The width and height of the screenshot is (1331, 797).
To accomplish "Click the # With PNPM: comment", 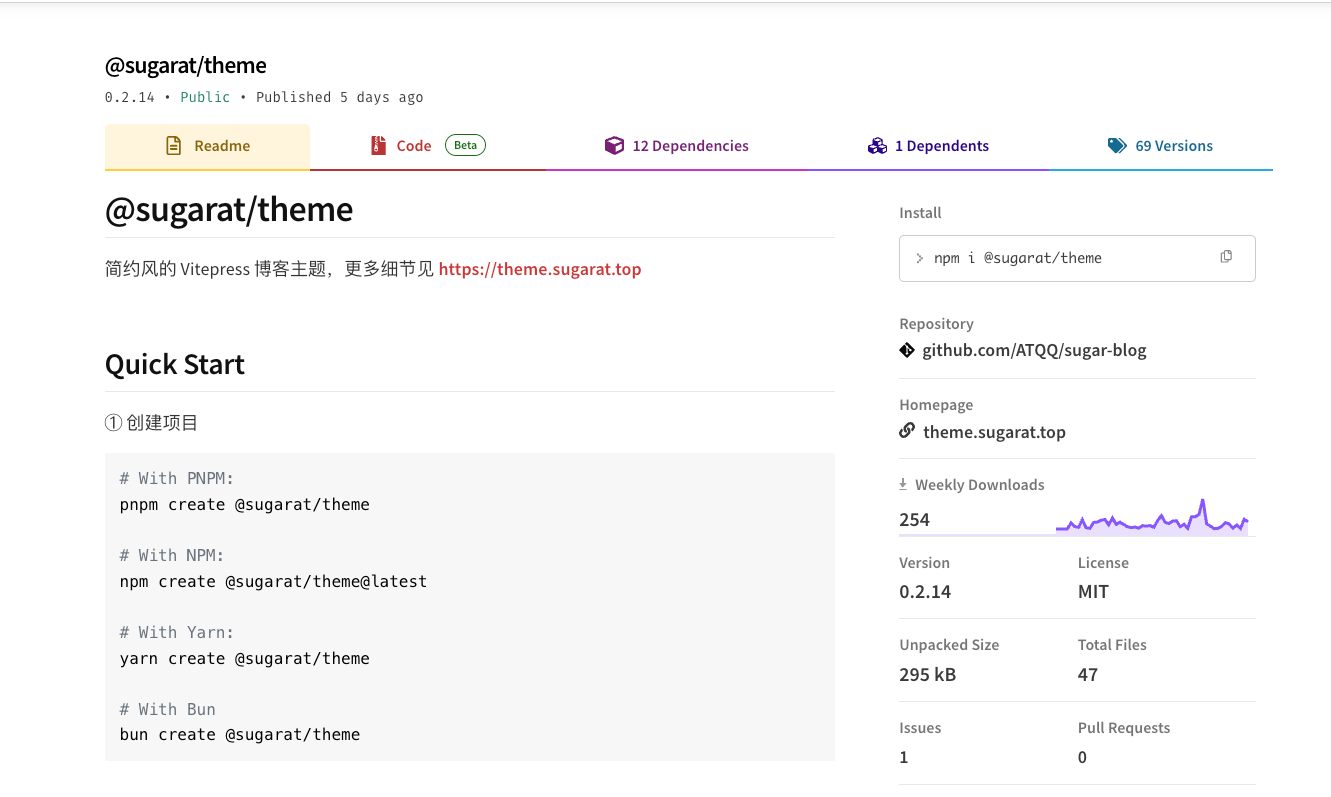I will point(177,478).
